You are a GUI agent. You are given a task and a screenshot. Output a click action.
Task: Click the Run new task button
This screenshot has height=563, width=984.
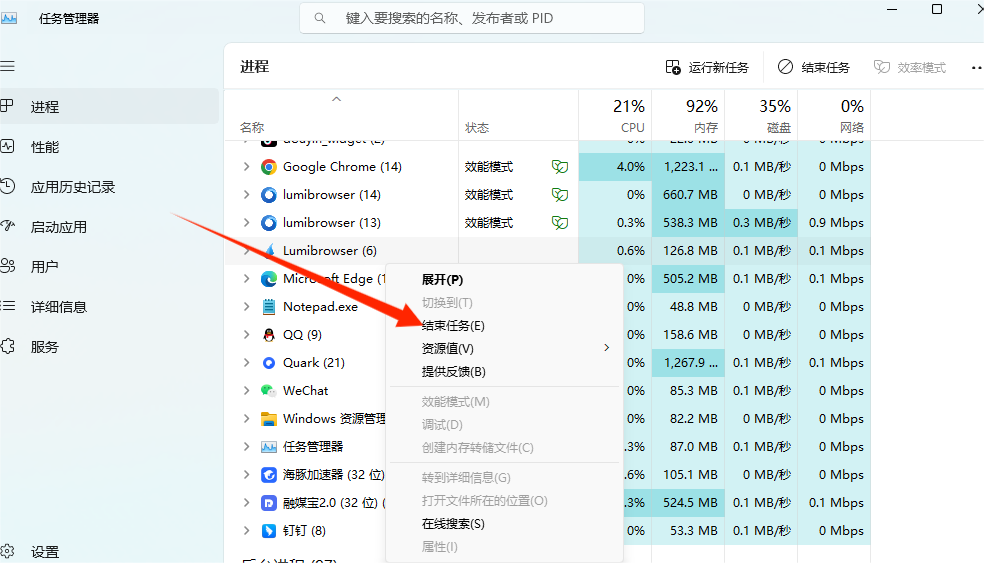(707, 67)
